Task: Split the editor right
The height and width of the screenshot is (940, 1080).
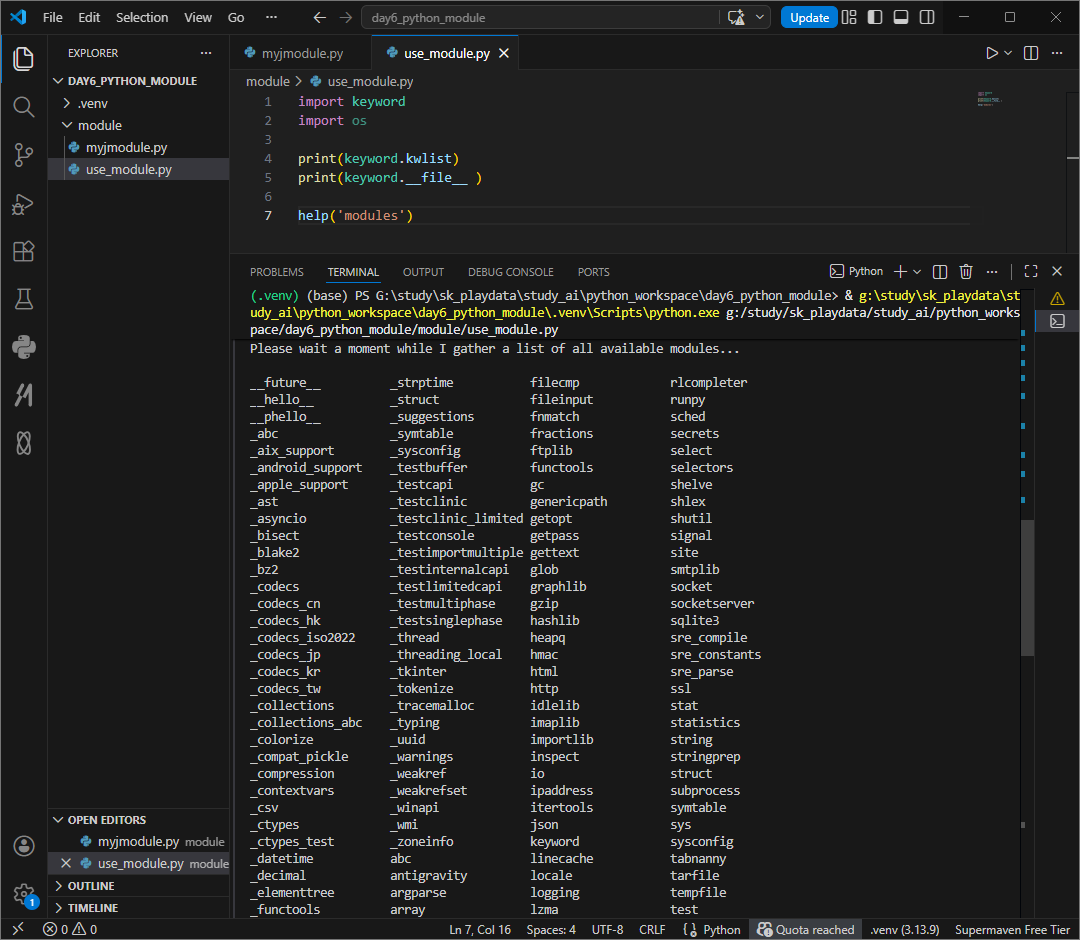Action: click(x=1030, y=53)
